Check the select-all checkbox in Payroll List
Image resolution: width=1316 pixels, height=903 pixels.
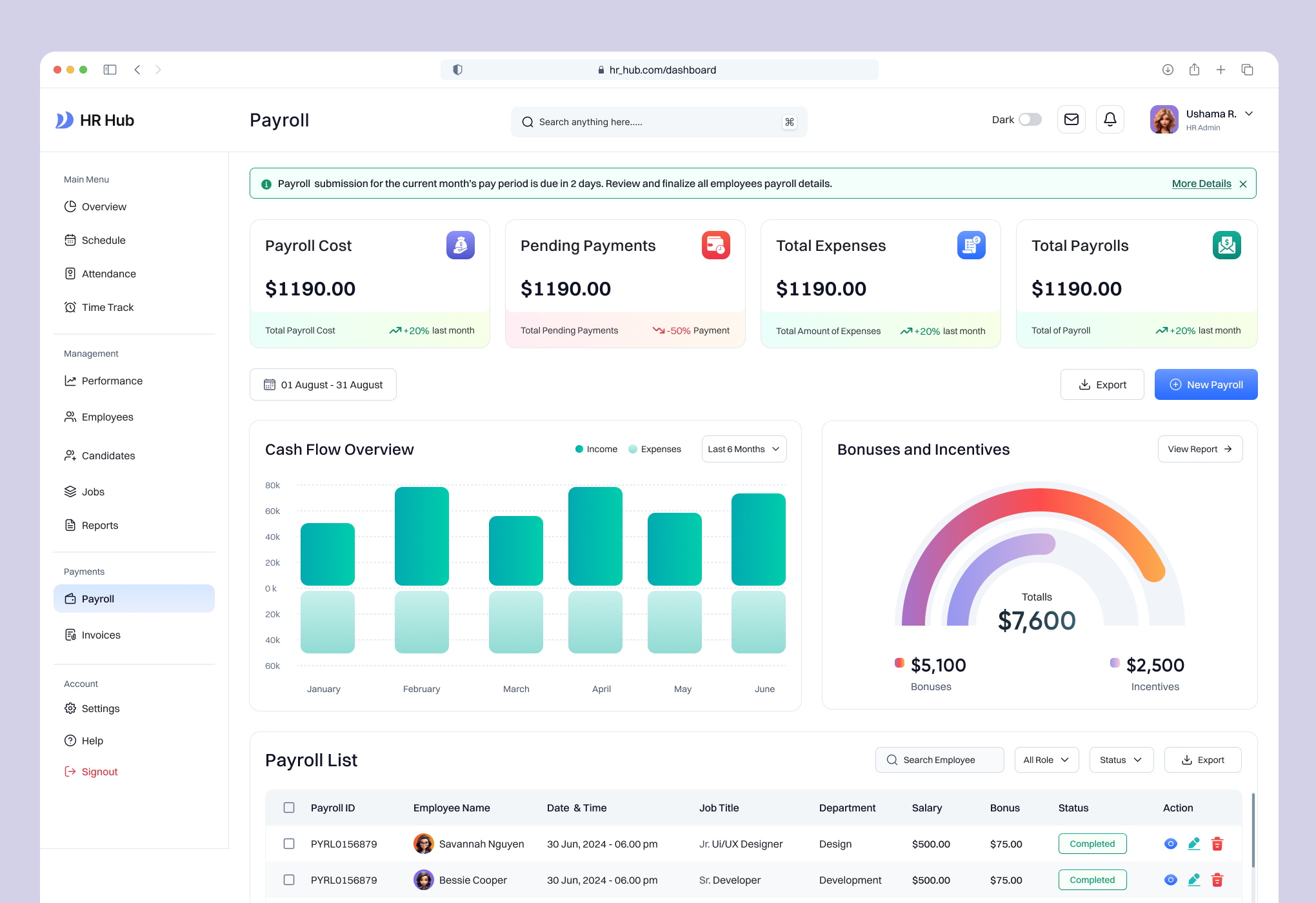(288, 807)
